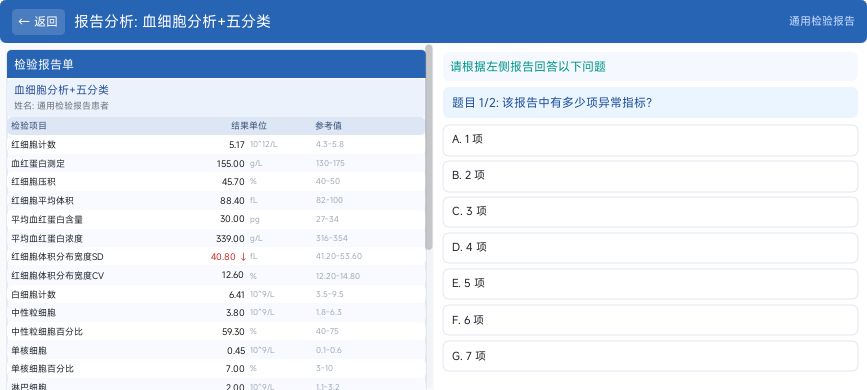Click the result value 155.00
Viewport: 867px width, 390px height.
231,164
